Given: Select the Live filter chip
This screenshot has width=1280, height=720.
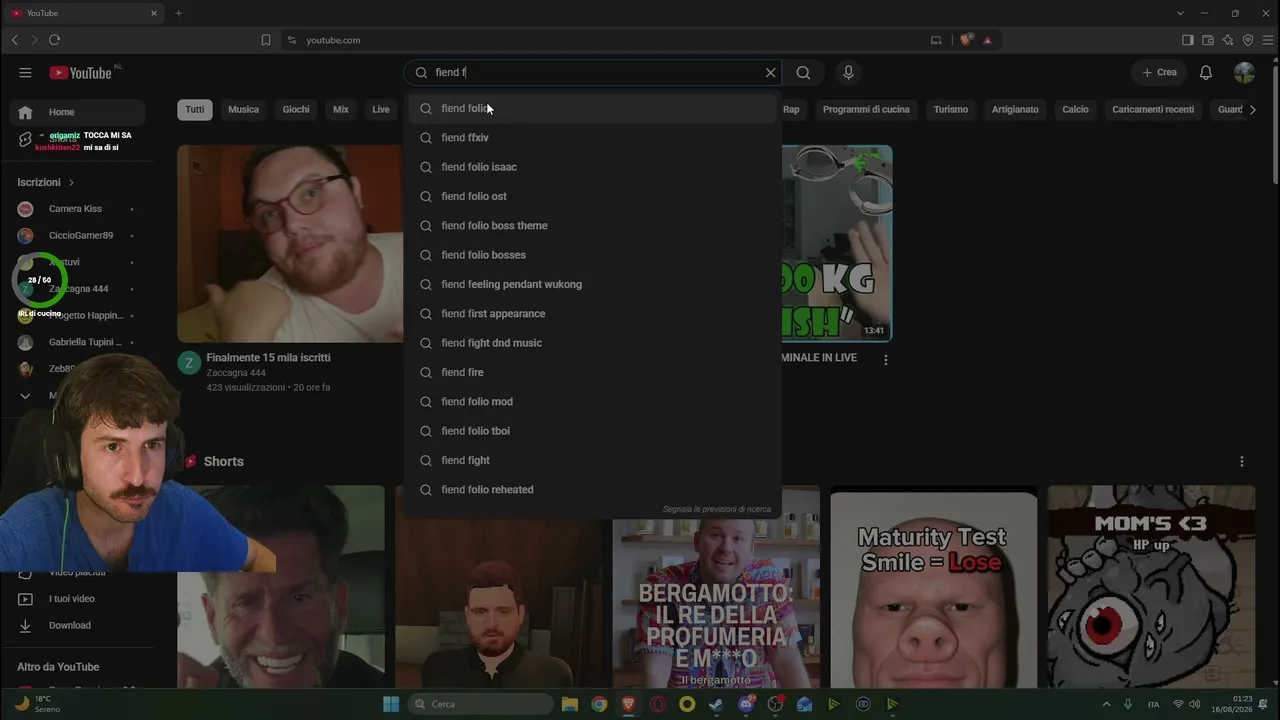Looking at the screenshot, I should click(x=381, y=109).
